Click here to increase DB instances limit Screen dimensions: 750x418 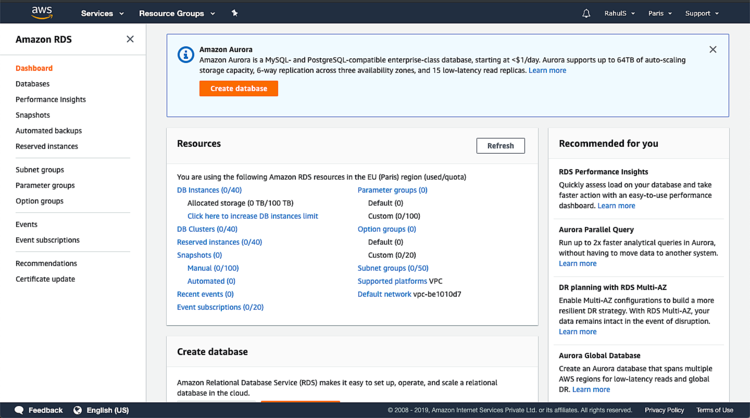pos(253,216)
